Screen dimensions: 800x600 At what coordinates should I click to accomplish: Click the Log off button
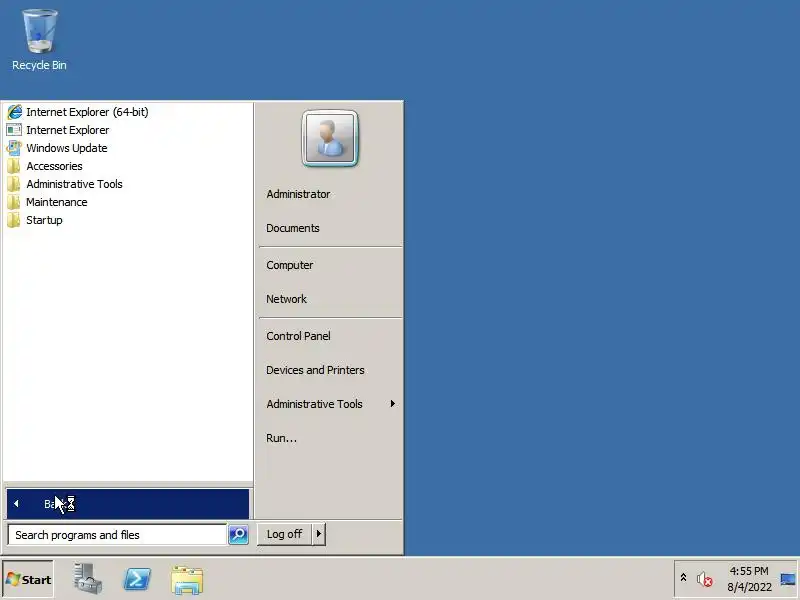(284, 534)
